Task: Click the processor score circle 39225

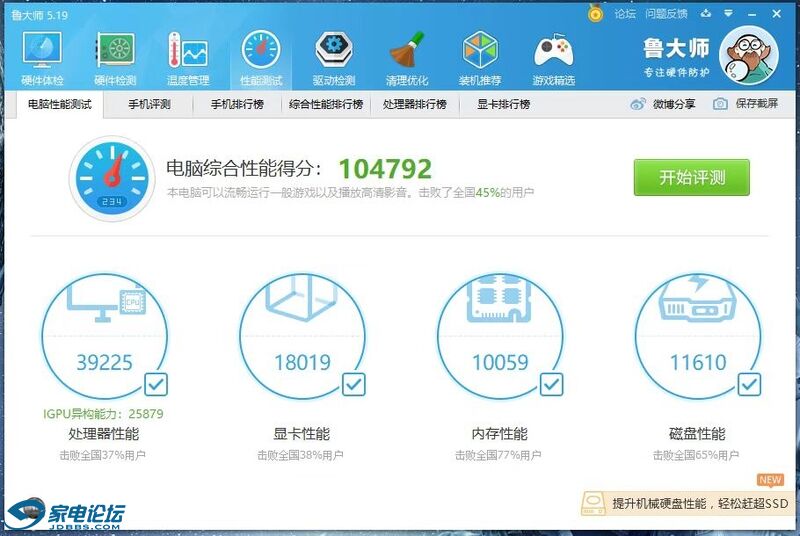Action: (105, 336)
